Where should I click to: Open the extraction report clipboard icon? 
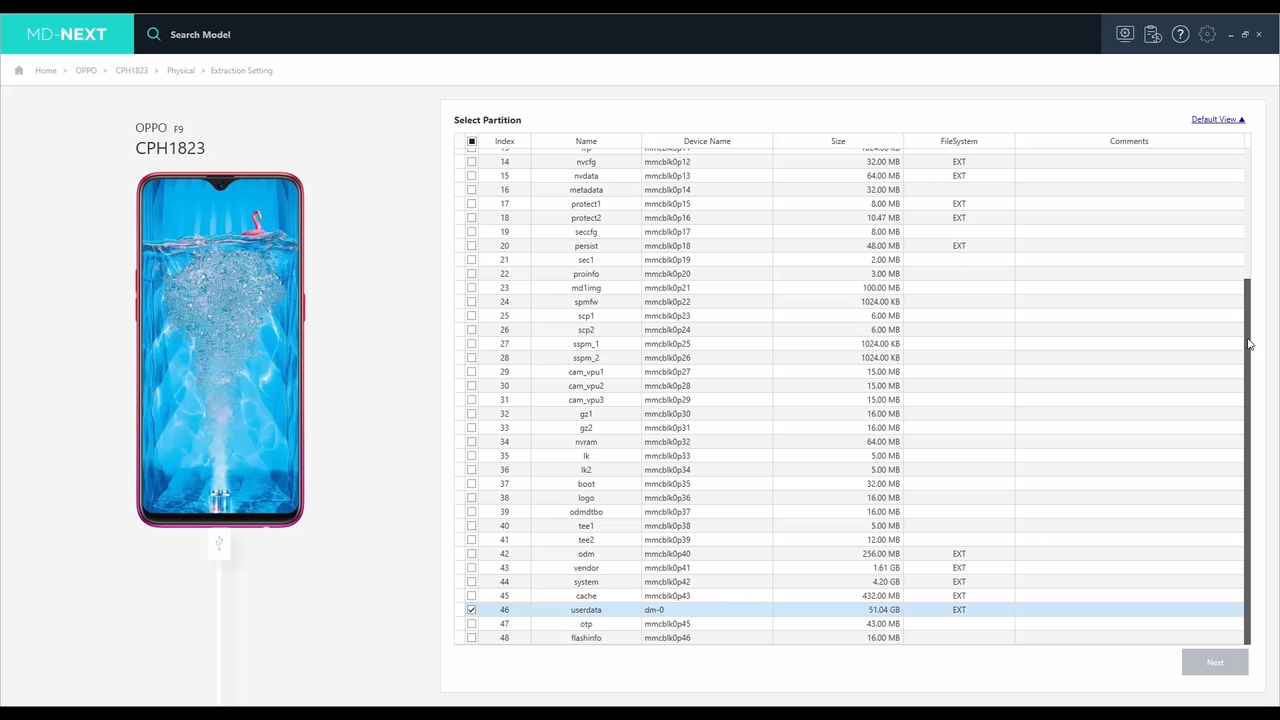click(1153, 34)
